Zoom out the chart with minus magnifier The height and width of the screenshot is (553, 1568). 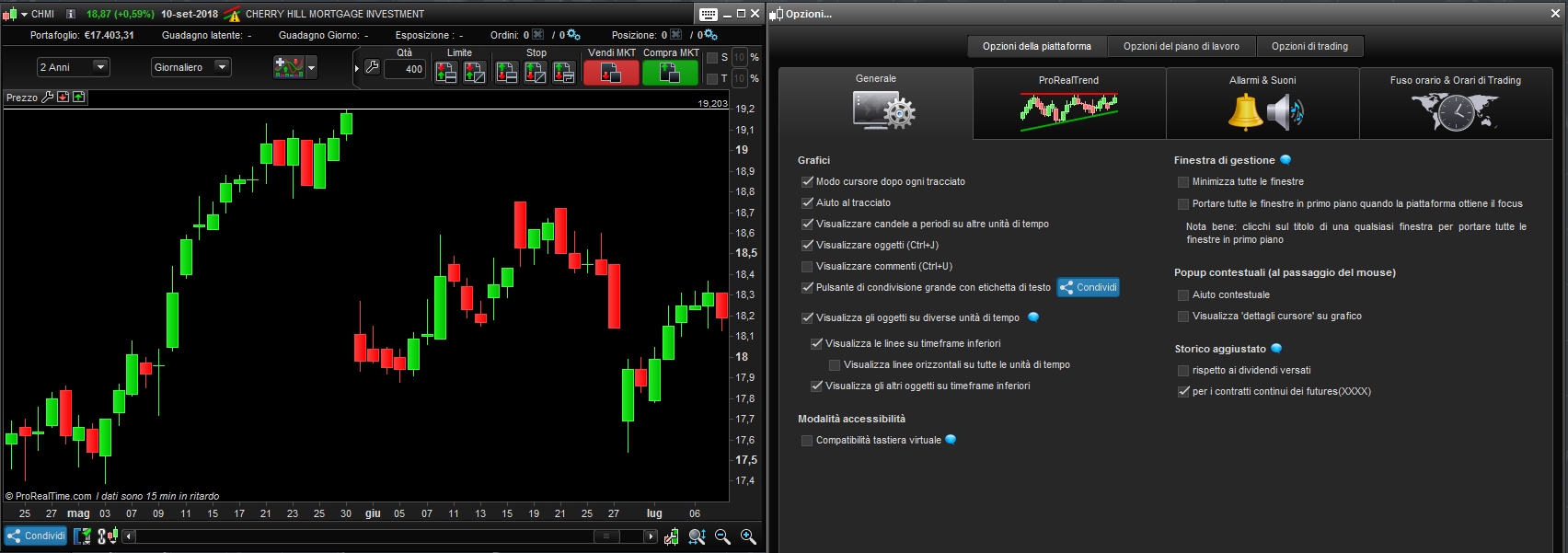tap(722, 536)
